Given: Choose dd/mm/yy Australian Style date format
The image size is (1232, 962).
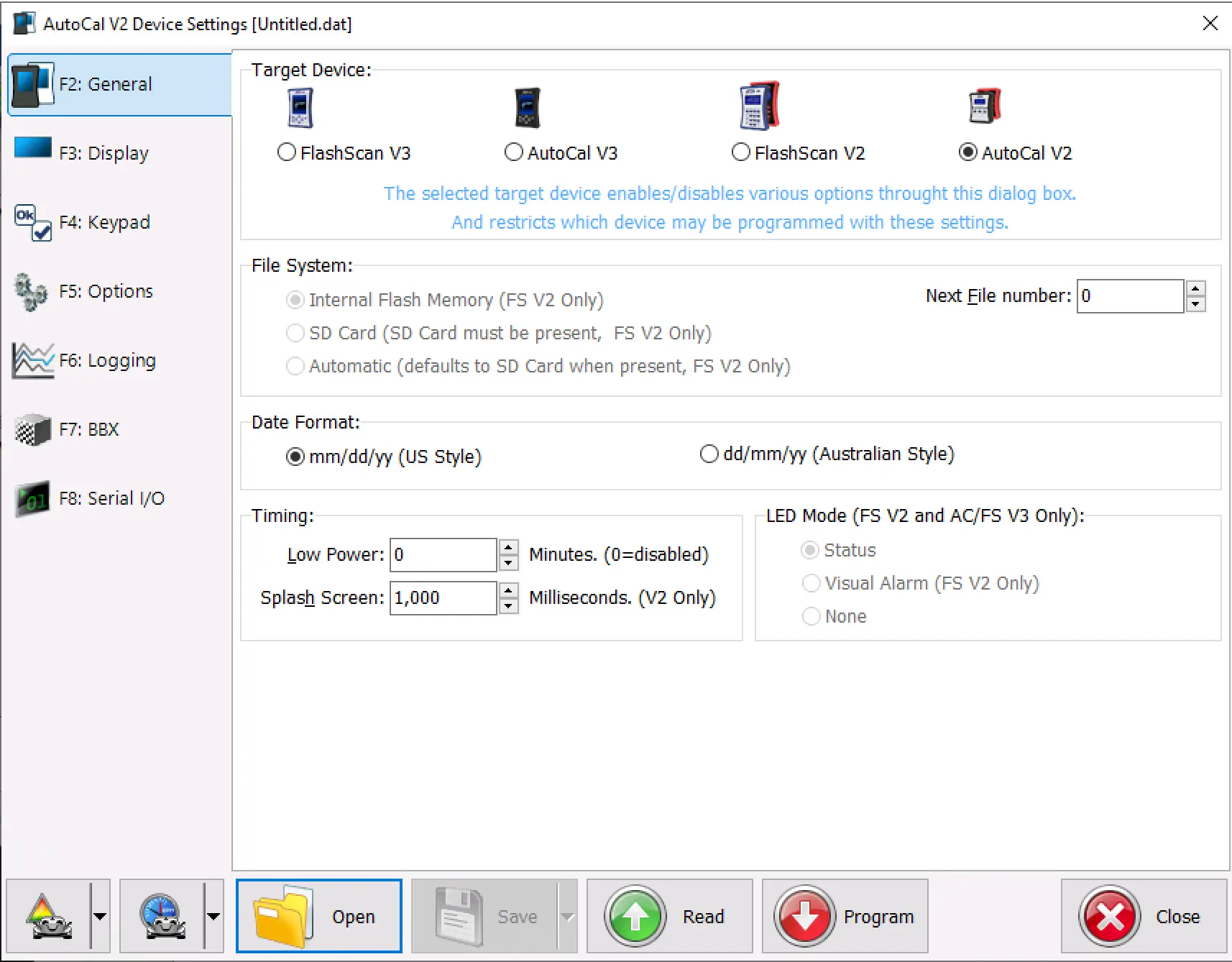Looking at the screenshot, I should (x=709, y=454).
